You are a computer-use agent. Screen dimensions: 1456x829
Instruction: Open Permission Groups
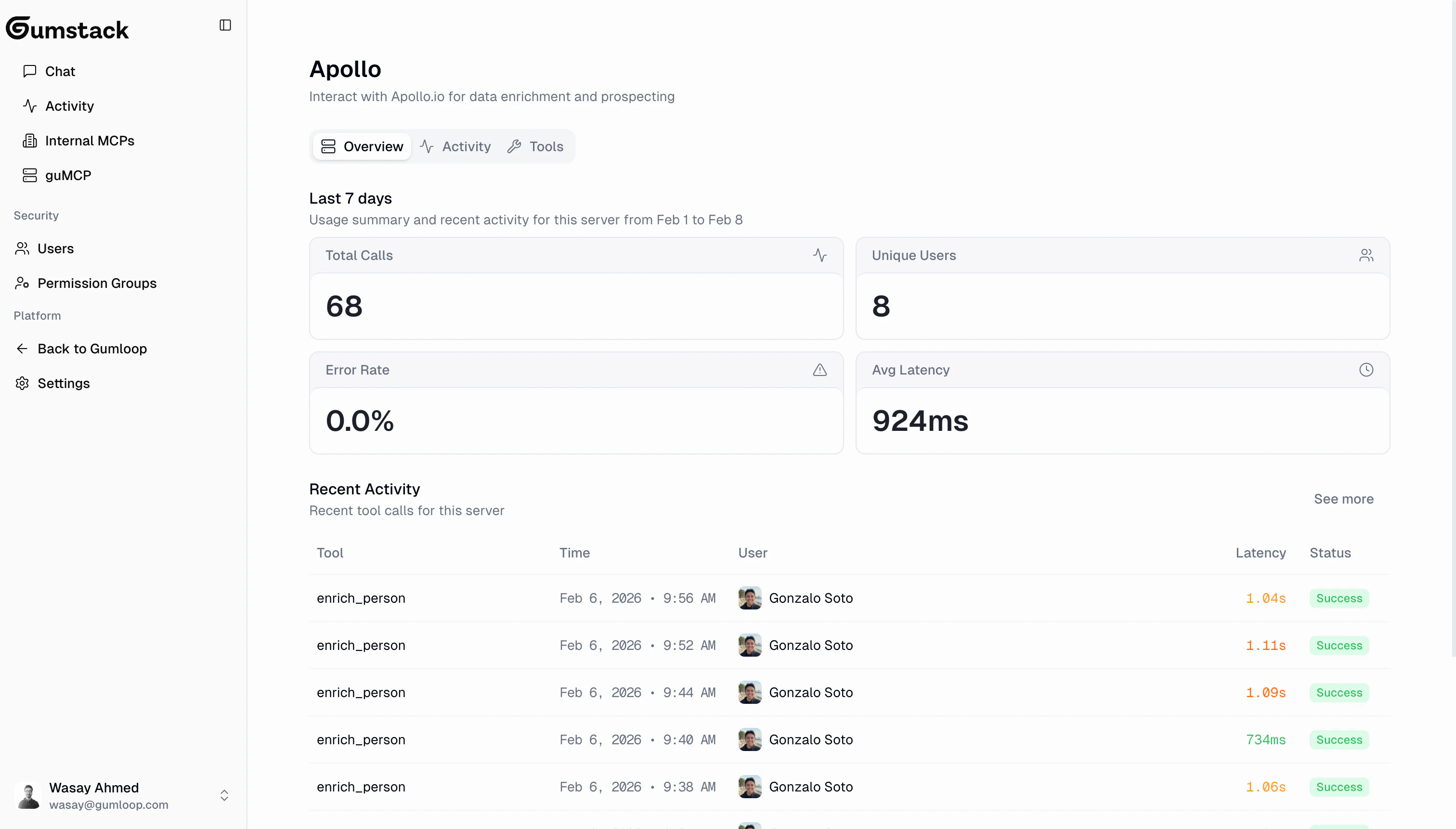tap(97, 283)
